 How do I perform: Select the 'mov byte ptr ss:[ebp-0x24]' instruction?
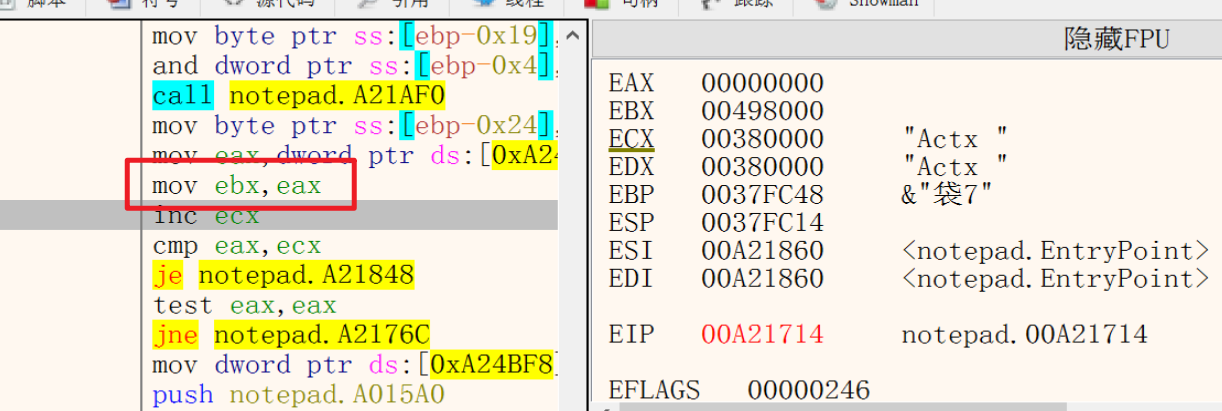pos(353,126)
